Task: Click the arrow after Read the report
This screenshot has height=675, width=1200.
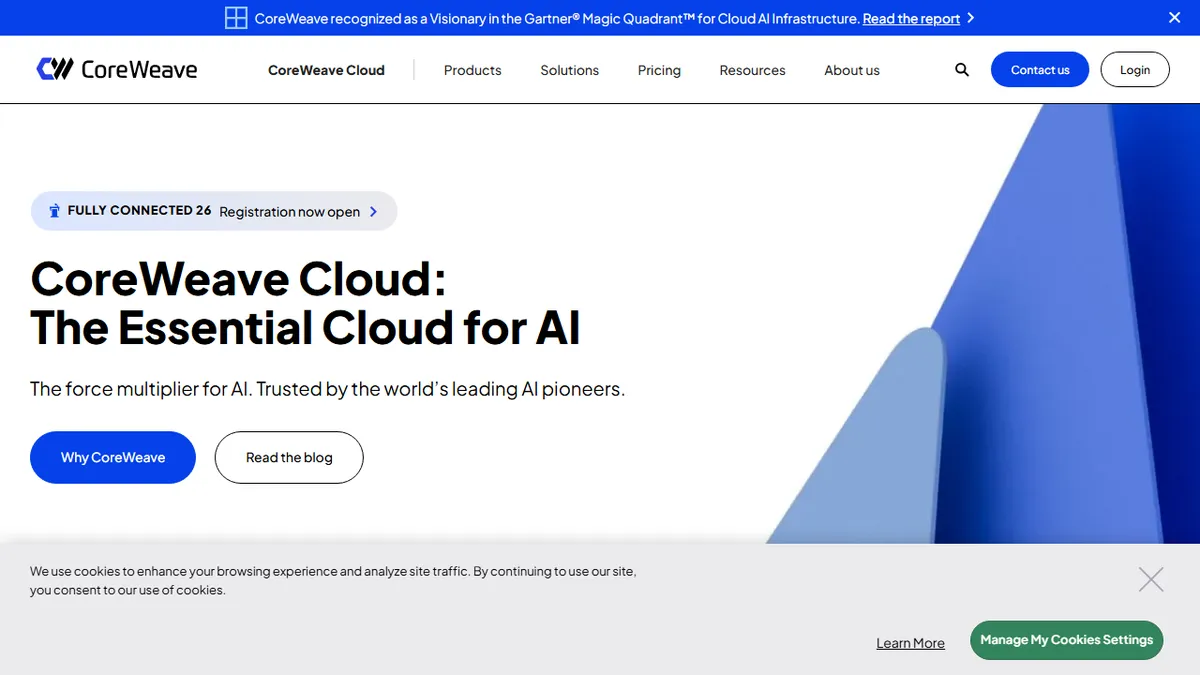Action: tap(971, 18)
